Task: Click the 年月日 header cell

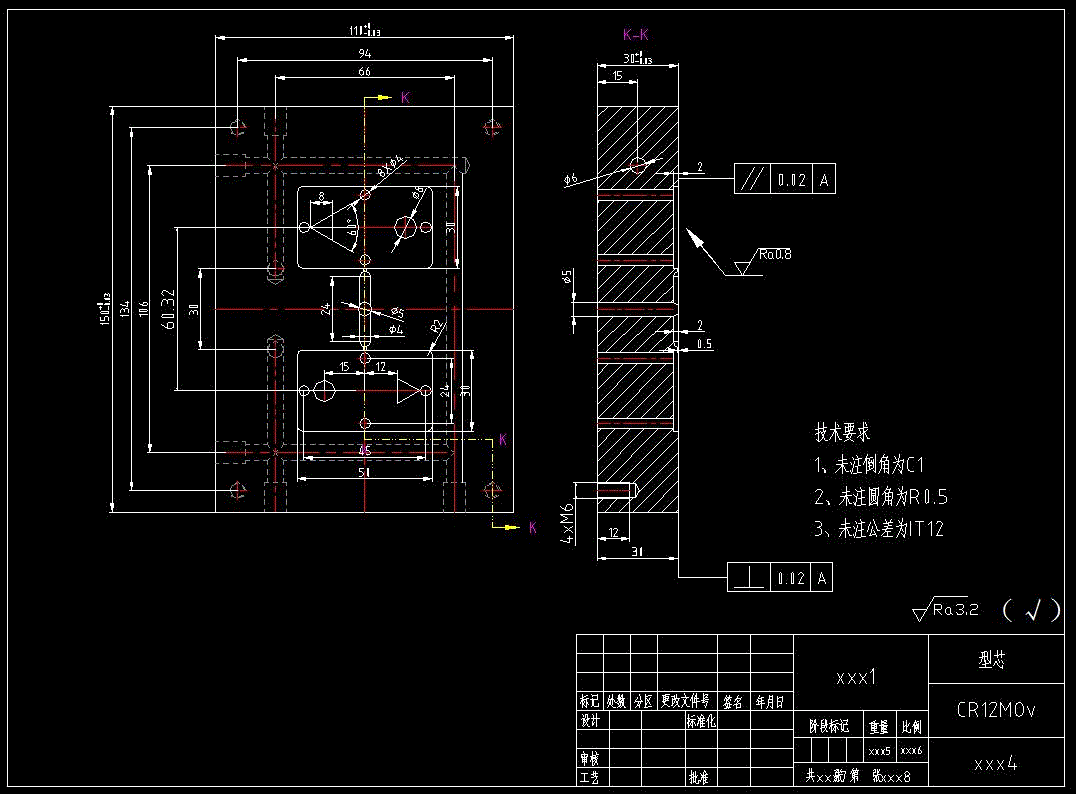Action: [x=770, y=701]
